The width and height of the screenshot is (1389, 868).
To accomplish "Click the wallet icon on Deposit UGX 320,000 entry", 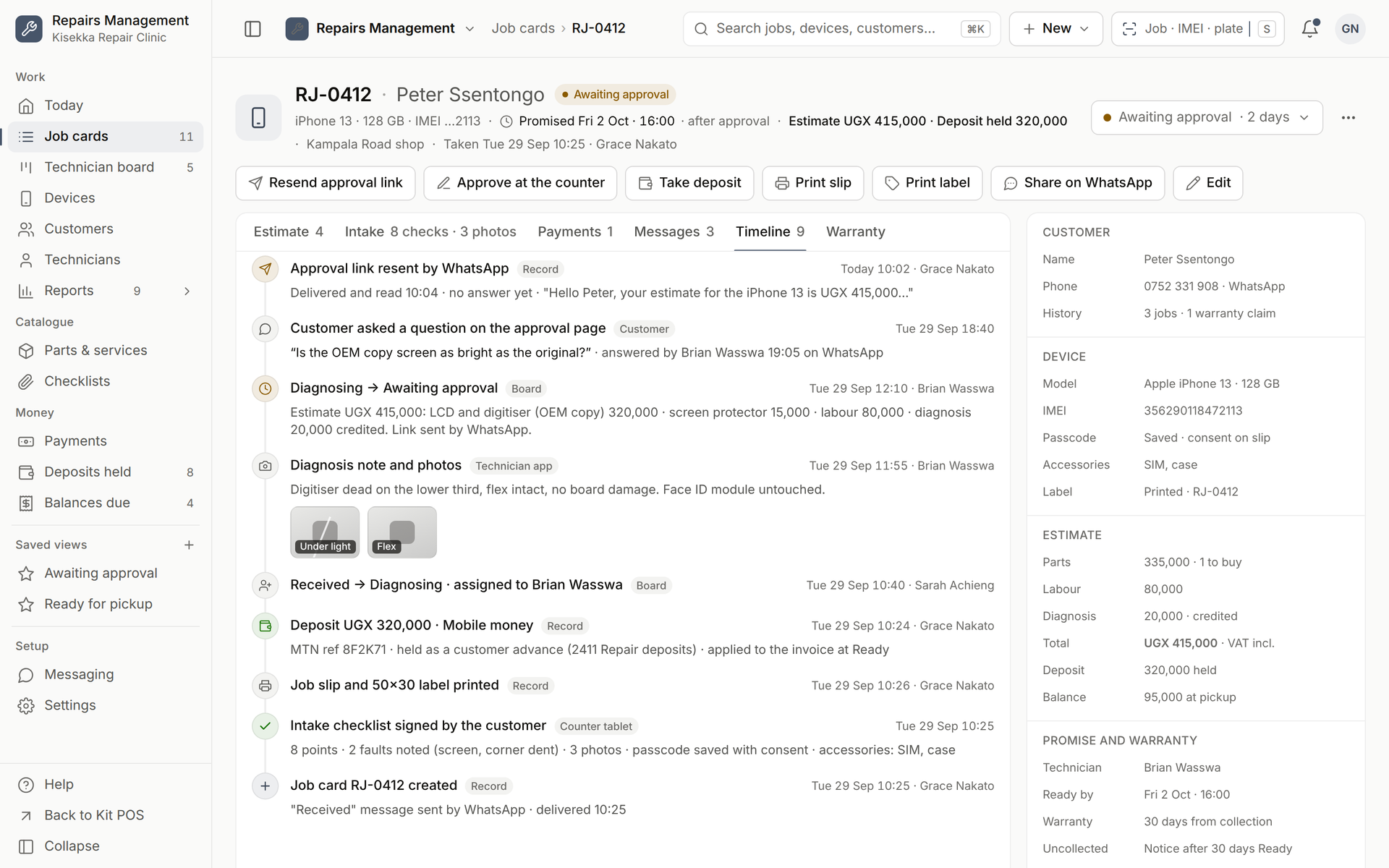I will click(x=266, y=626).
